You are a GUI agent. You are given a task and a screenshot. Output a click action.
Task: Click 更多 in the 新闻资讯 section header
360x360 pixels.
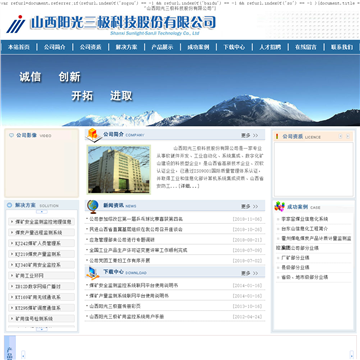click(x=250, y=207)
